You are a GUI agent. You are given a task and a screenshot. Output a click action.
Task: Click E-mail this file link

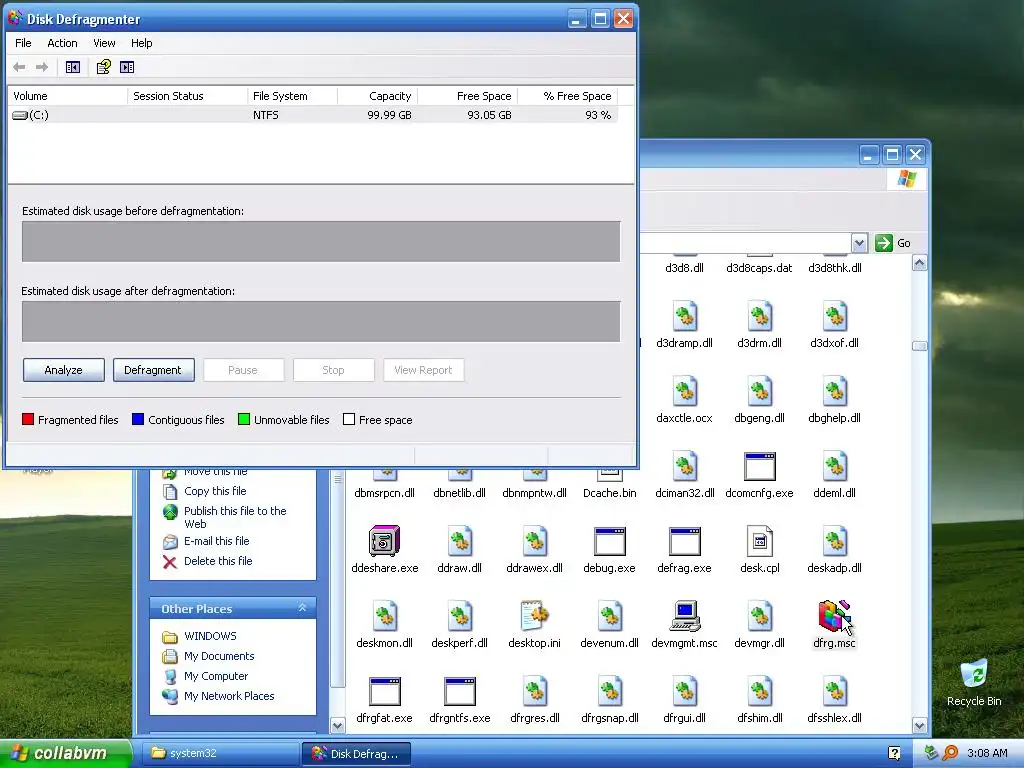(217, 541)
